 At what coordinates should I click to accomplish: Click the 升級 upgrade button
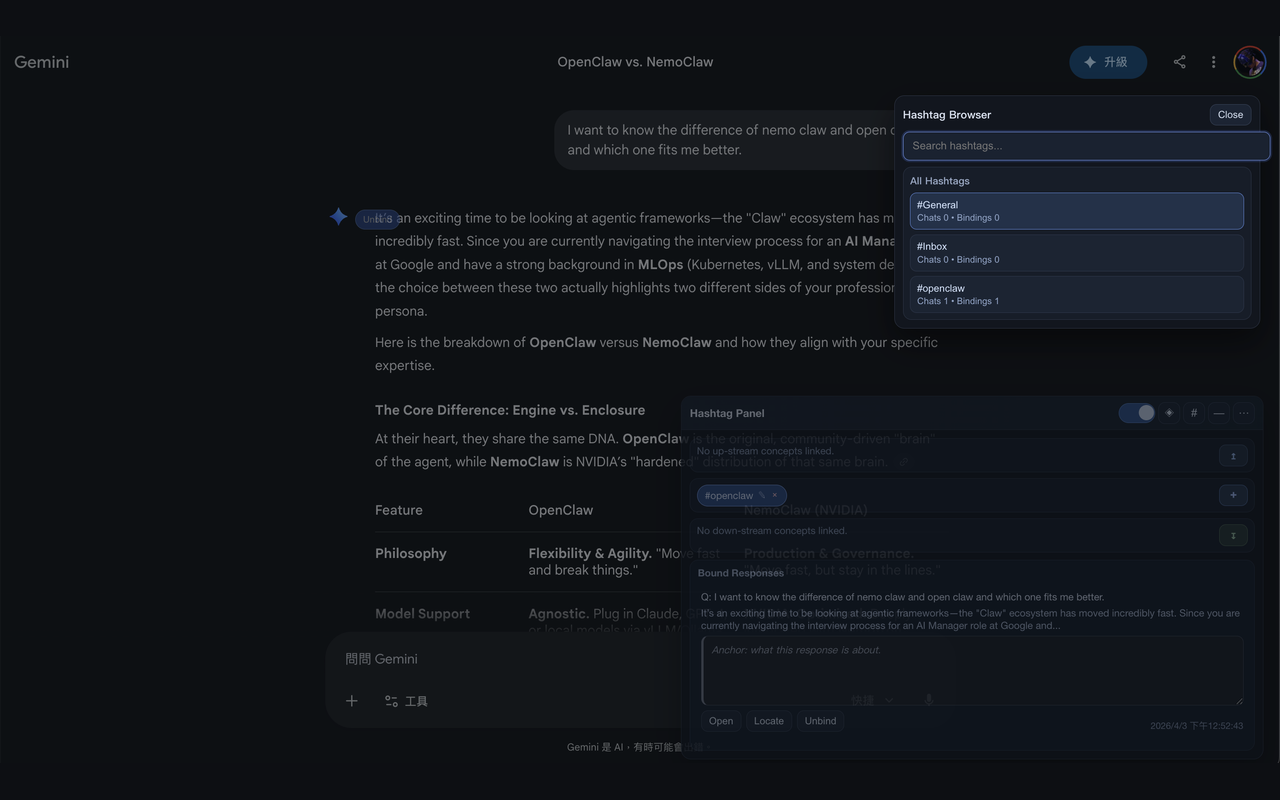1108,61
